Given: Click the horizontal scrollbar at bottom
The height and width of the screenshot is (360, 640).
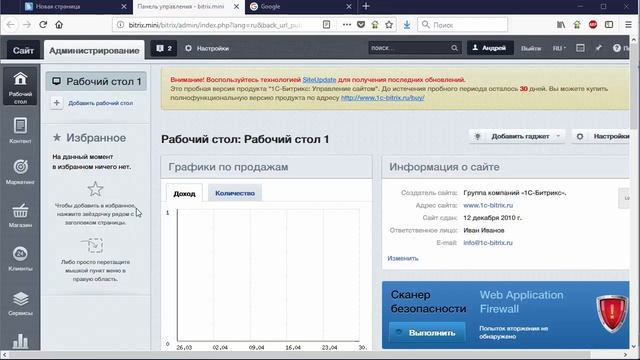Looking at the screenshot, I should click(300, 355).
